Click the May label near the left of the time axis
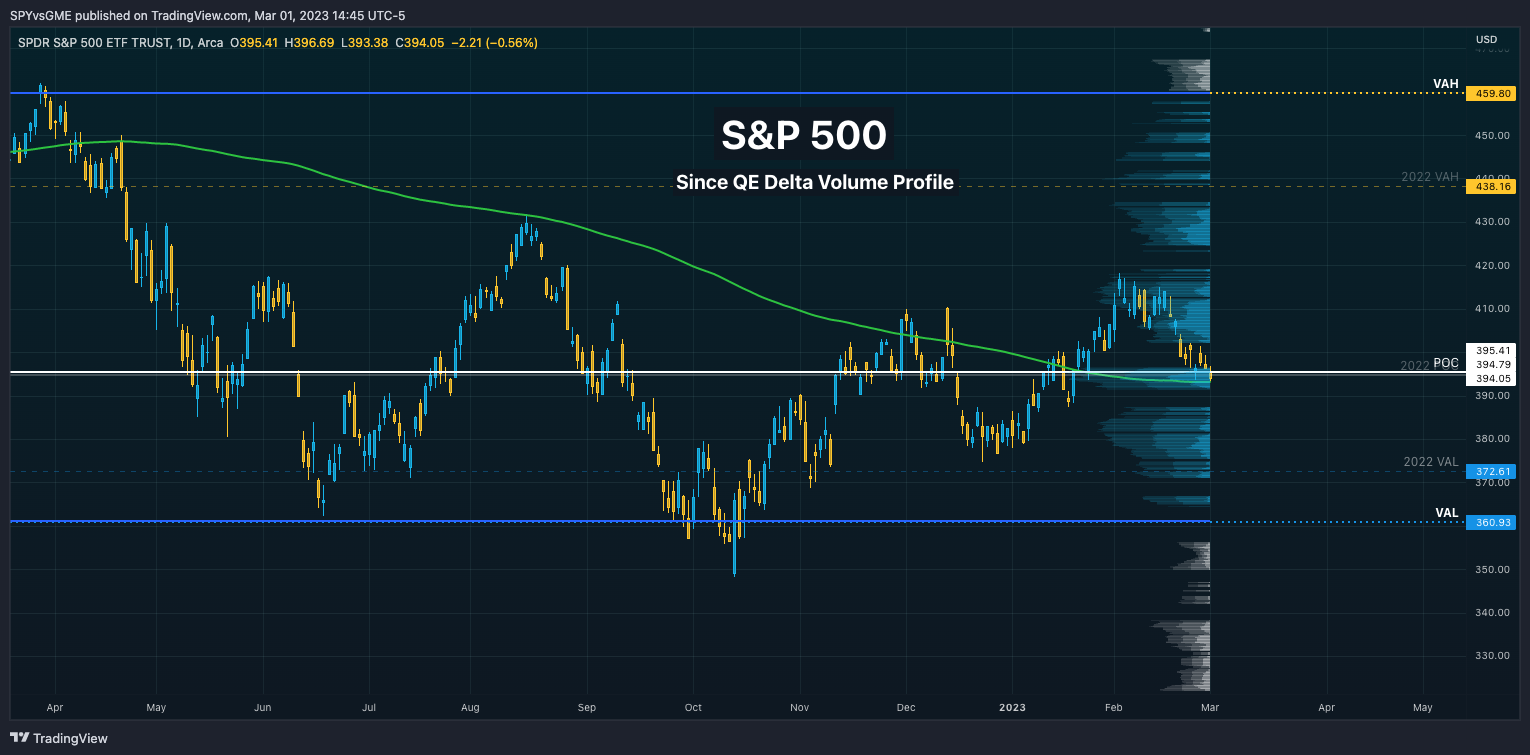This screenshot has height=755, width=1530. pyautogui.click(x=154, y=708)
